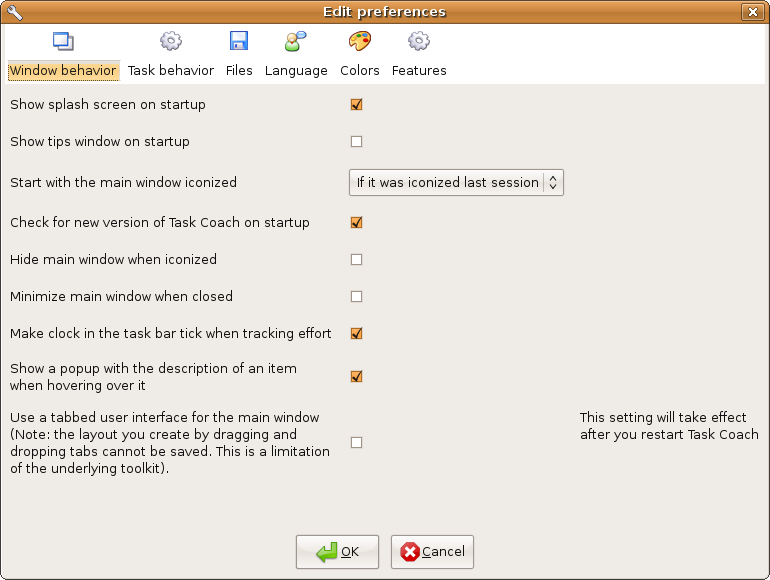Click the Window behavior monitor icon
770x580 pixels.
click(x=63, y=41)
